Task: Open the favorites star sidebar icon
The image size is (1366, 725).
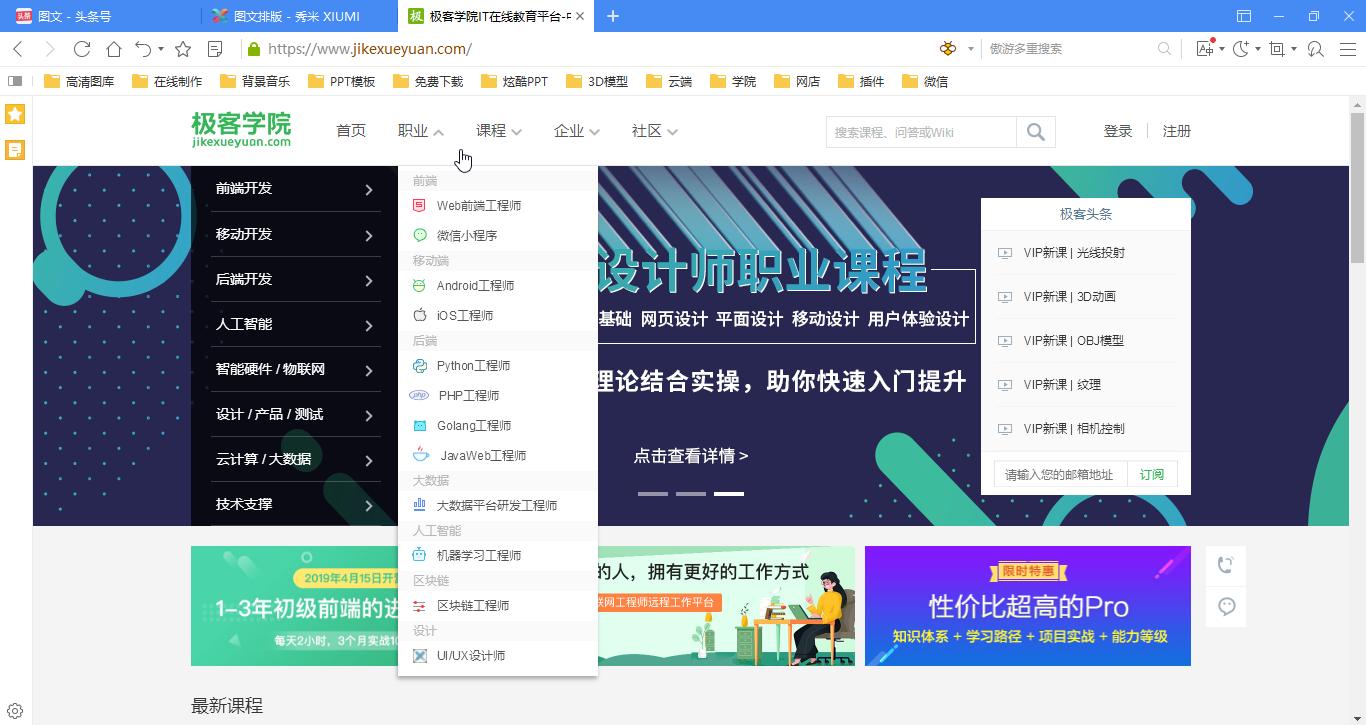Action: pos(15,114)
